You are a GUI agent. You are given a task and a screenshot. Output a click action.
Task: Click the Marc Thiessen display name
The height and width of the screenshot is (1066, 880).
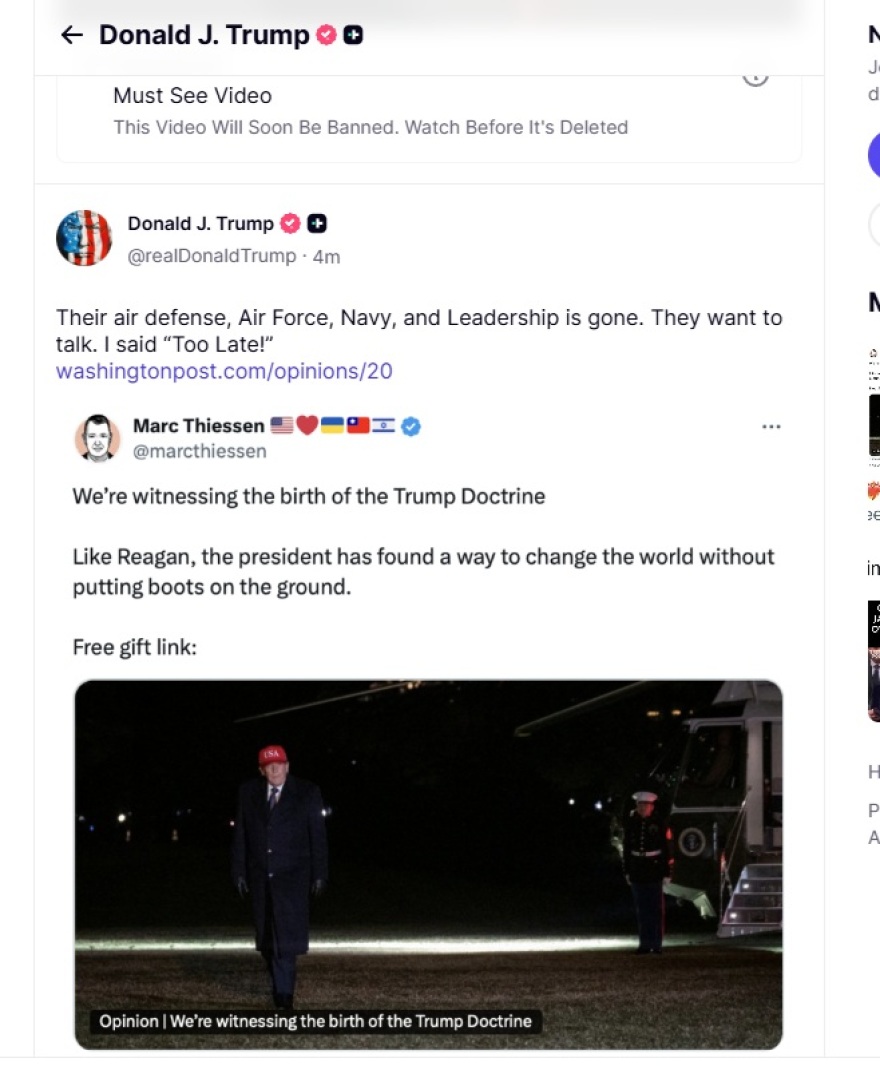(198, 427)
